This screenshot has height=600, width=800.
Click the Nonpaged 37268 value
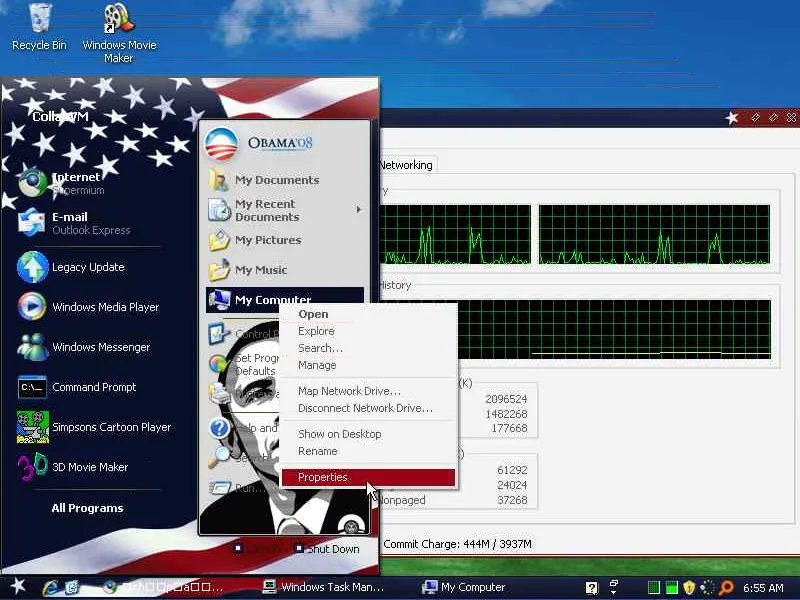click(512, 500)
